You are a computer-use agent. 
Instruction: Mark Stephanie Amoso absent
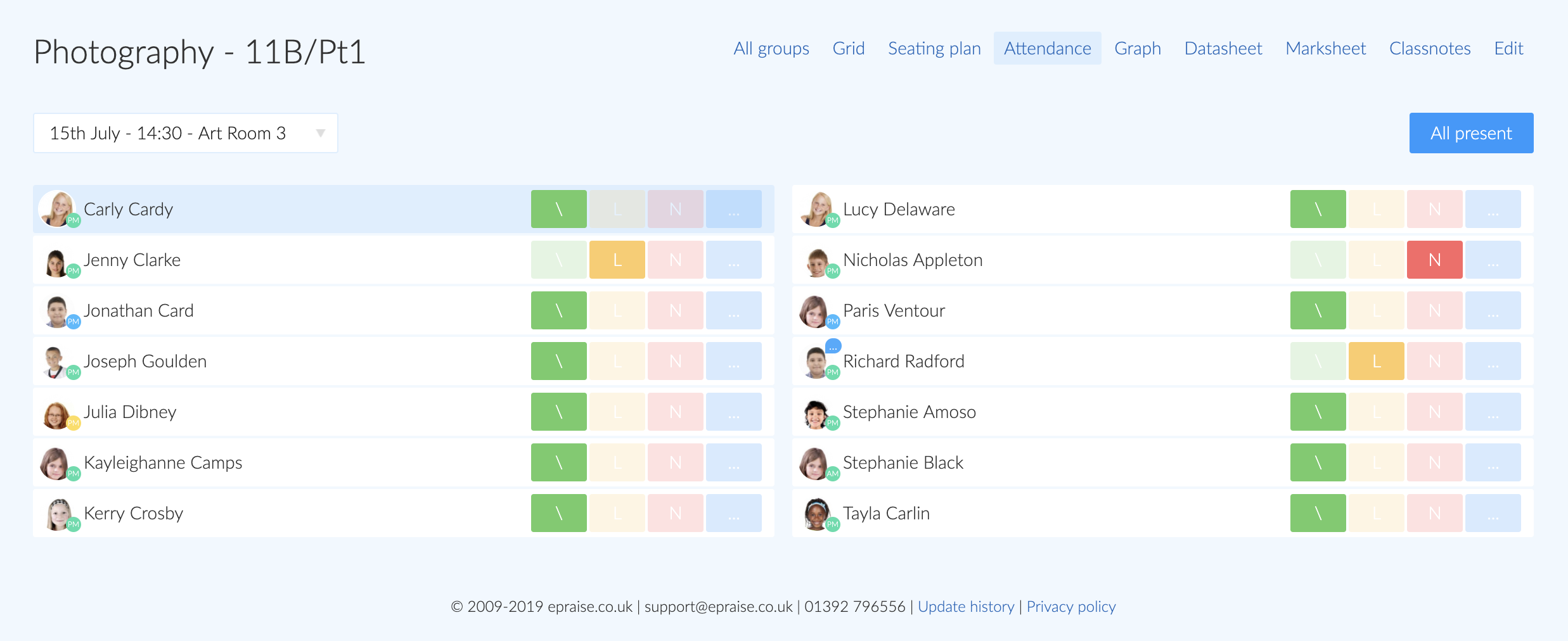point(1434,412)
